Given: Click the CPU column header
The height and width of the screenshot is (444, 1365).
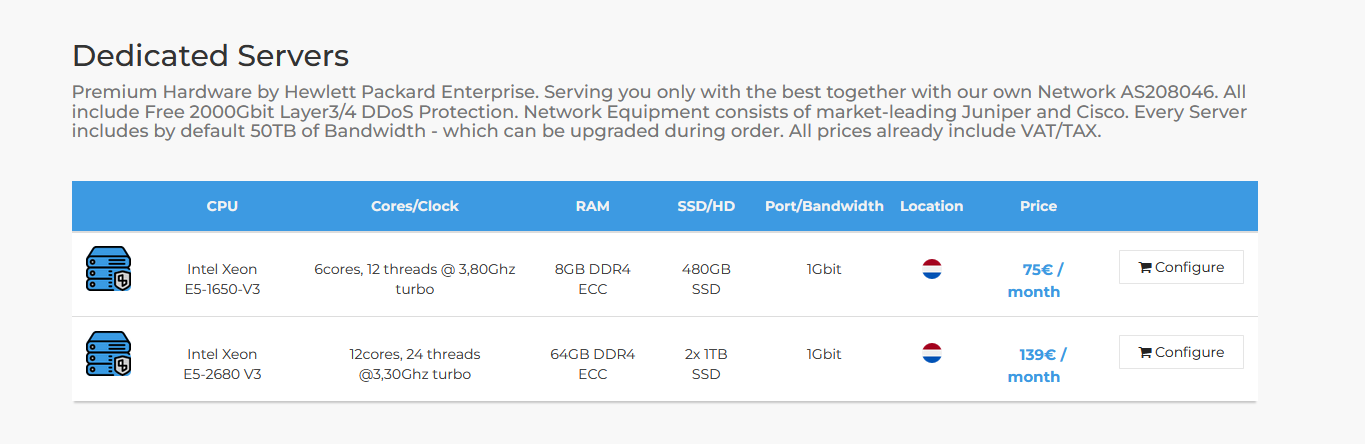Looking at the screenshot, I should [x=222, y=206].
